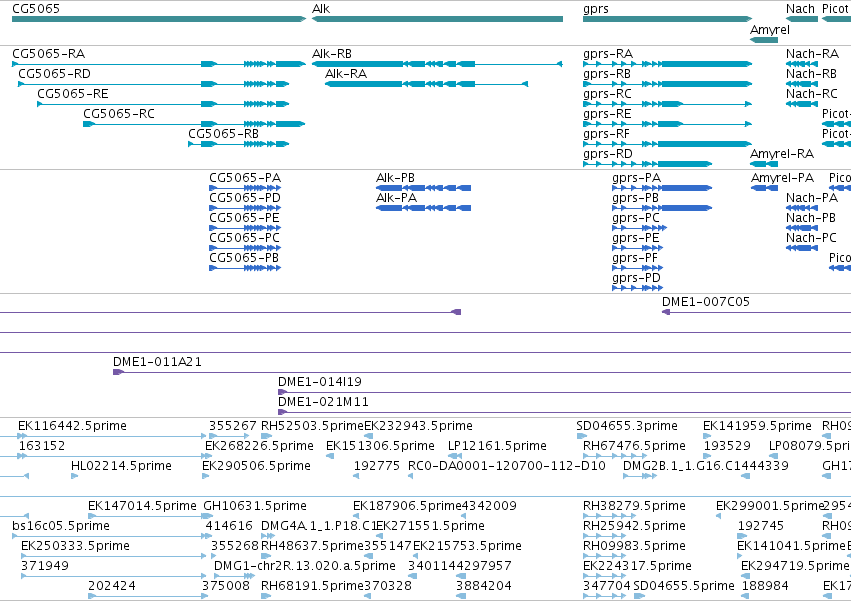851x601 pixels.
Task: Click the Alk-PA protein label
Action: 396,198
